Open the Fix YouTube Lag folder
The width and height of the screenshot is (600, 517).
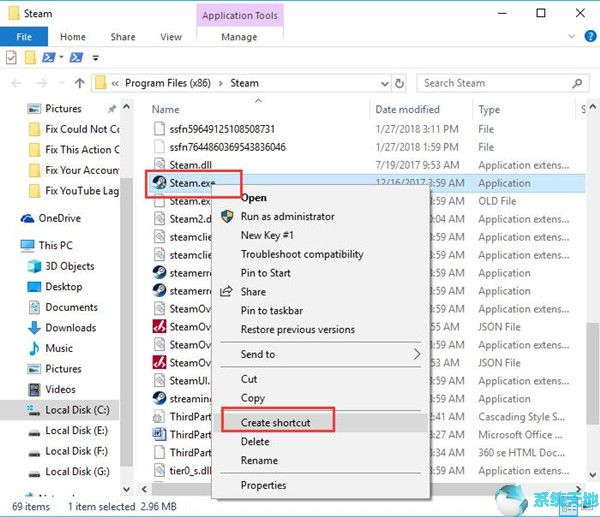coord(82,191)
